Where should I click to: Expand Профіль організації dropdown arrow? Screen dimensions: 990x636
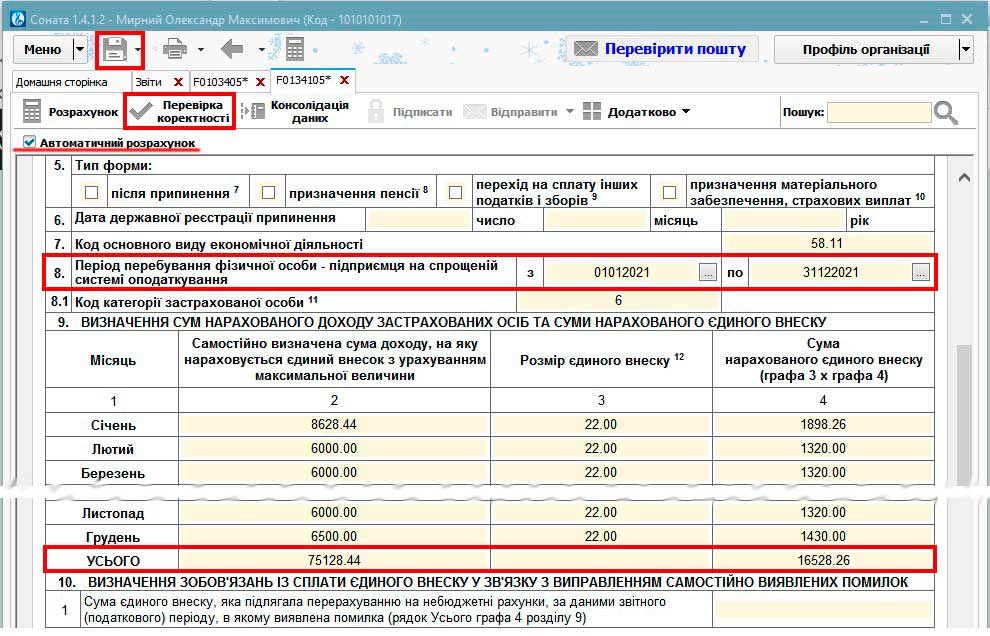(x=965, y=49)
